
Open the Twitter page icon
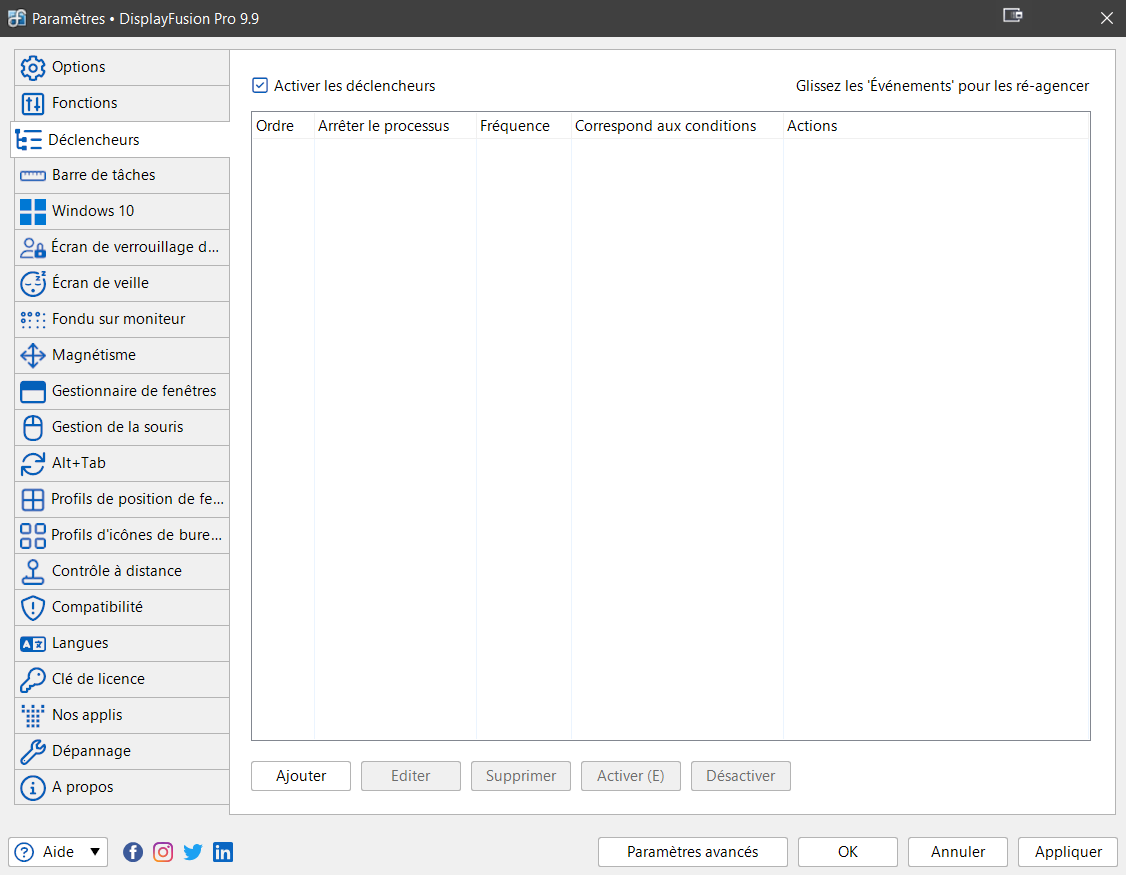click(192, 852)
